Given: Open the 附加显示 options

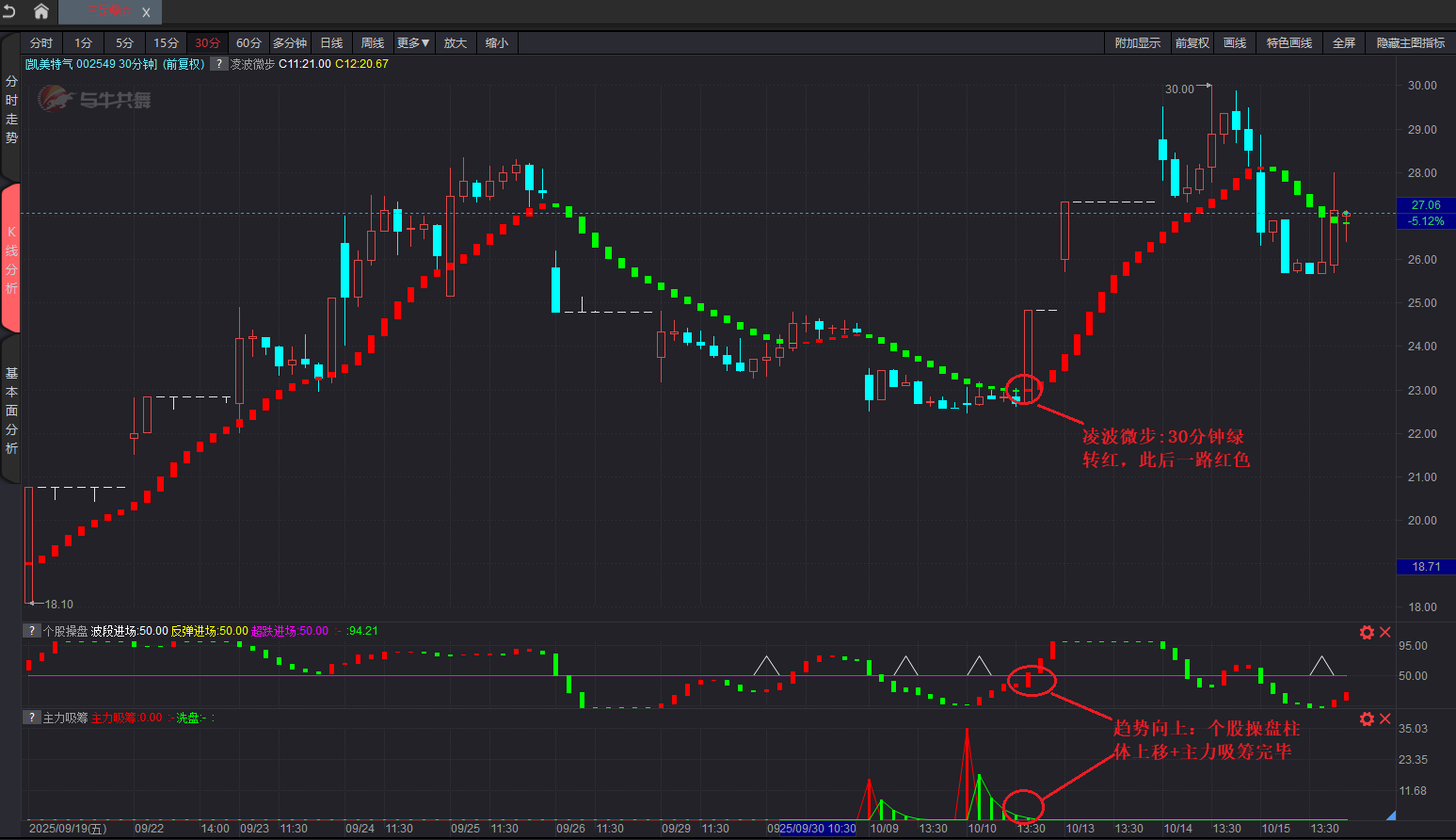Looking at the screenshot, I should [1137, 43].
